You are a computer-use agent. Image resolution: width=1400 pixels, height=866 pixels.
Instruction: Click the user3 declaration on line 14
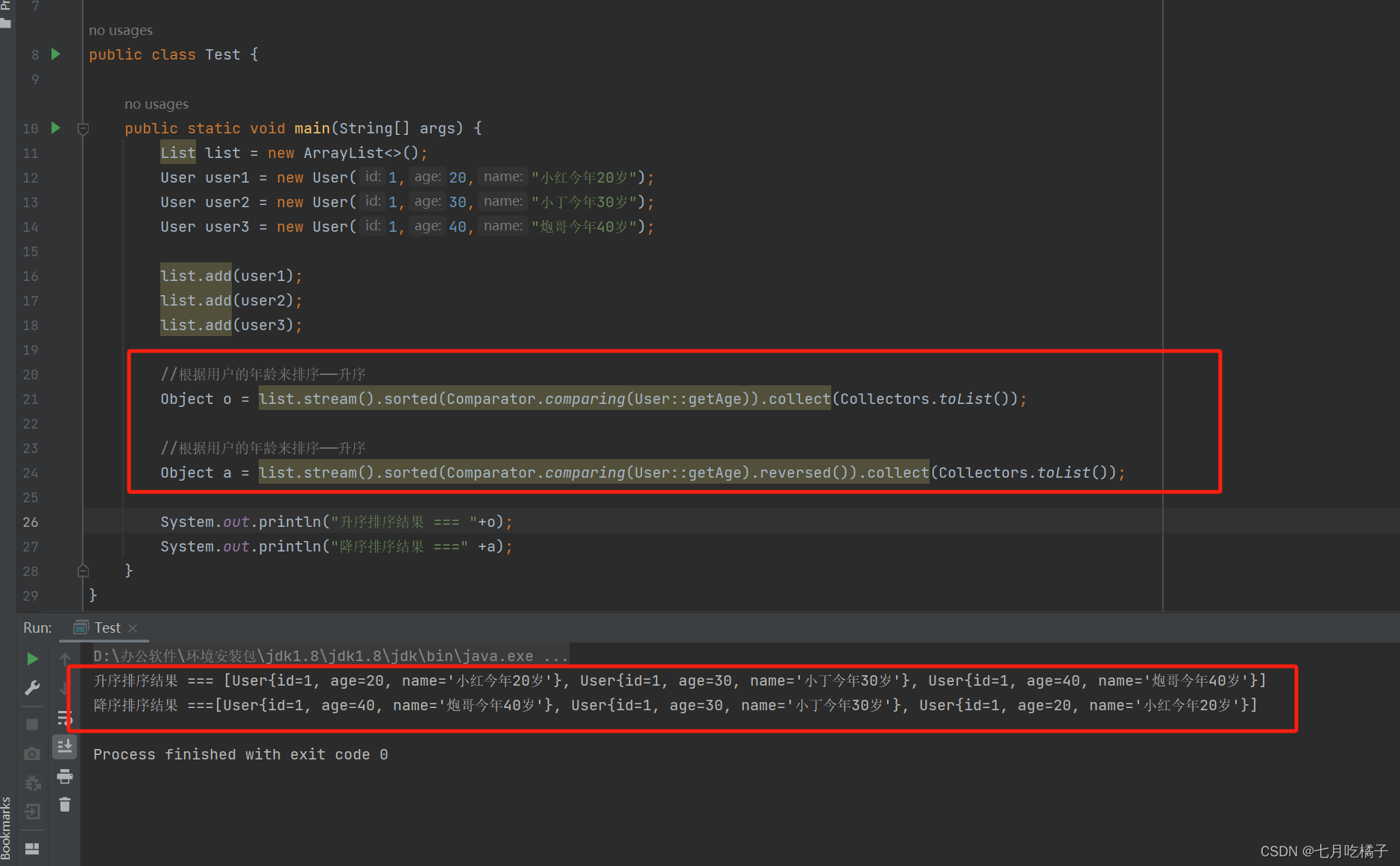(x=407, y=227)
